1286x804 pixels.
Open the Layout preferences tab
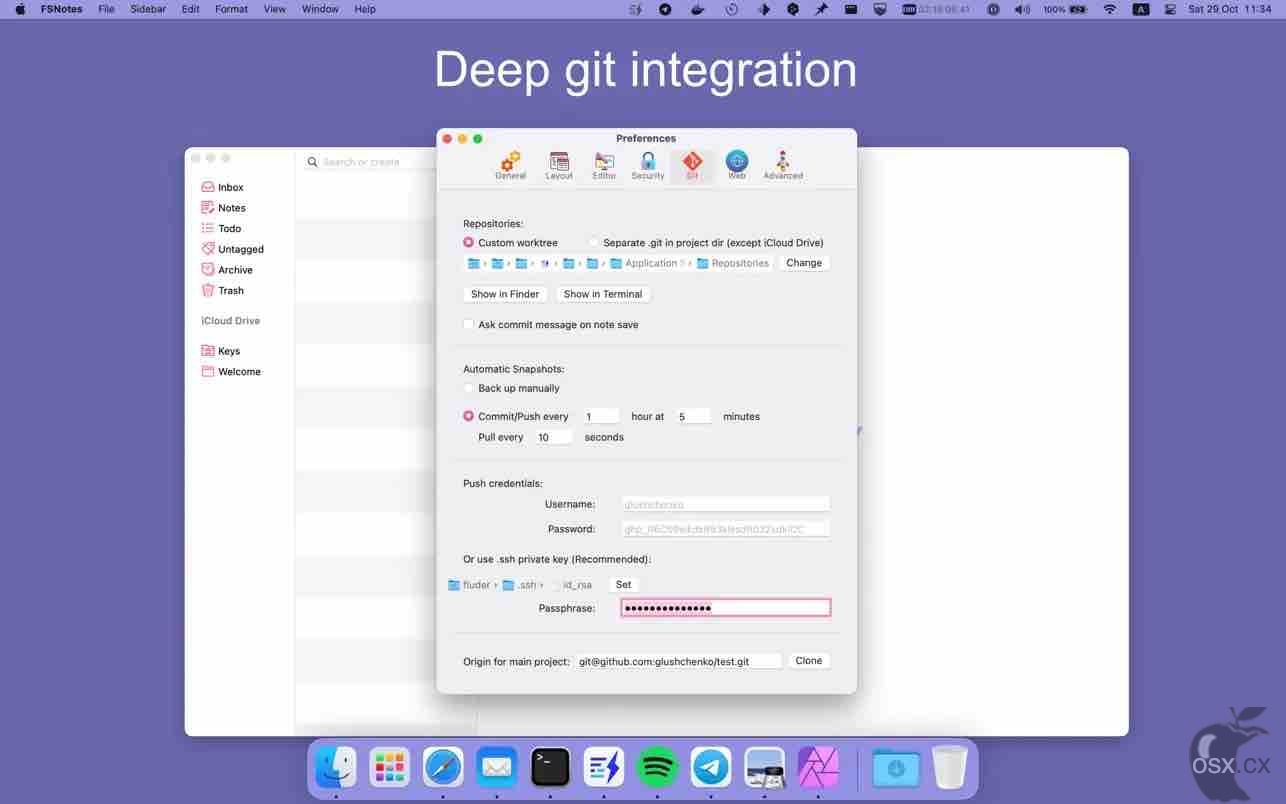(559, 166)
